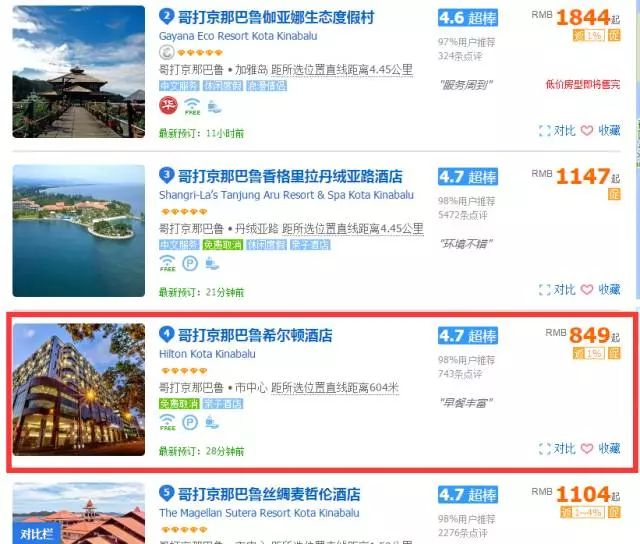Click the airport shuttle icon for Shangri-La's Tanjung Aru

point(213,264)
